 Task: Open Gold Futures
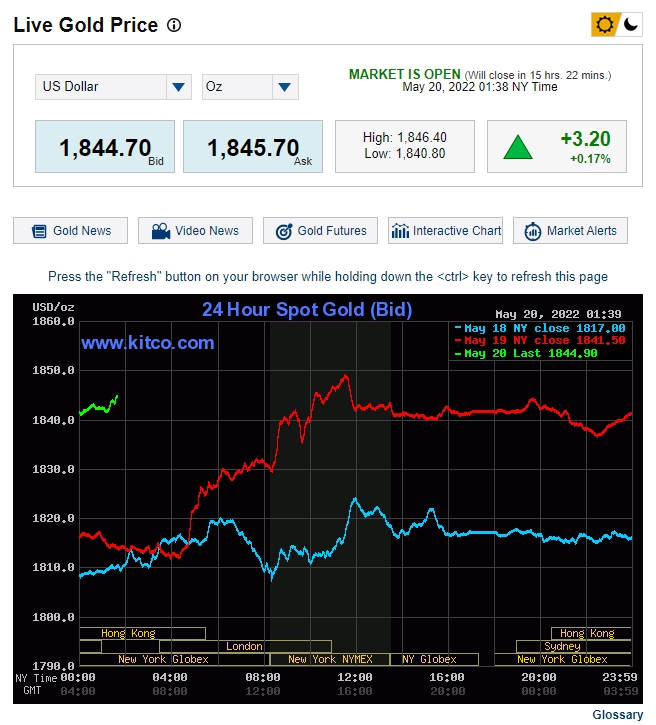(320, 230)
